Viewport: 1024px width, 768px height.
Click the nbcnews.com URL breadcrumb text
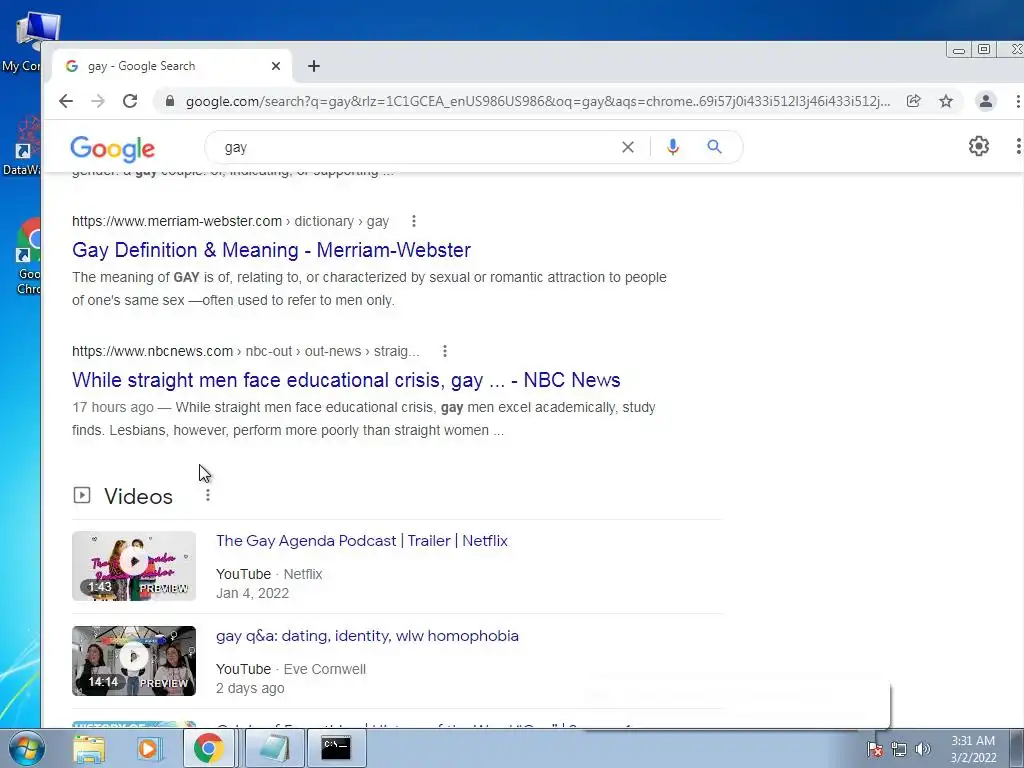(x=246, y=351)
